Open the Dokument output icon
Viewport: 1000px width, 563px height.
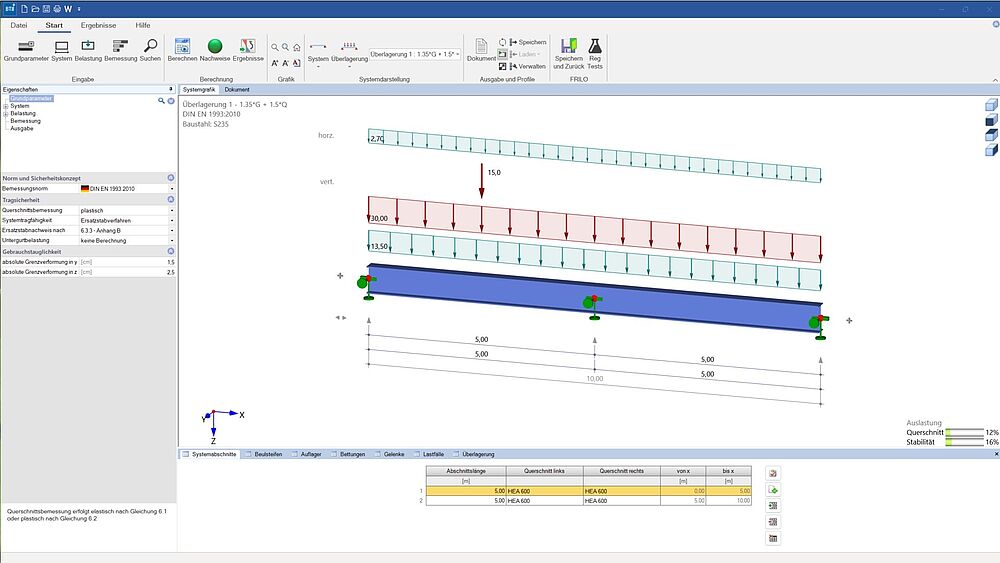coord(481,47)
